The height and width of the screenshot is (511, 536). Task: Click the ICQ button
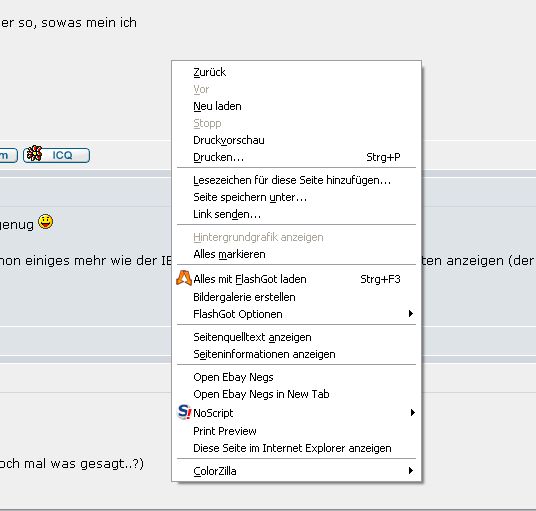point(56,155)
